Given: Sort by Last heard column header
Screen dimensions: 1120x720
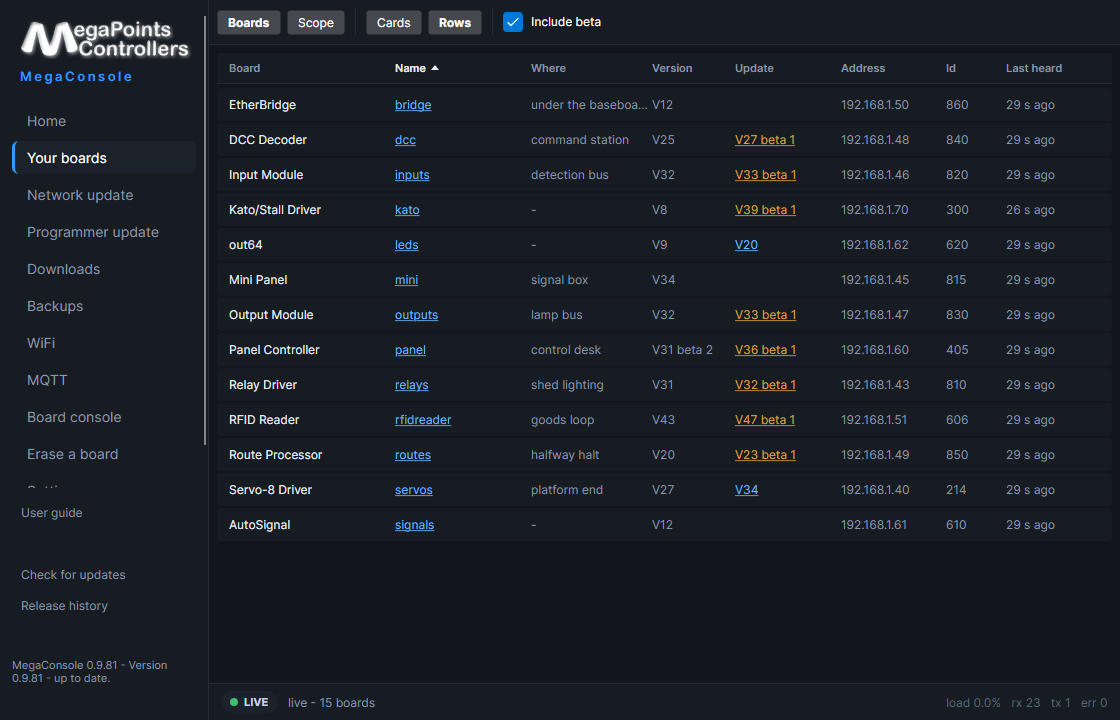Looking at the screenshot, I should 1034,69.
